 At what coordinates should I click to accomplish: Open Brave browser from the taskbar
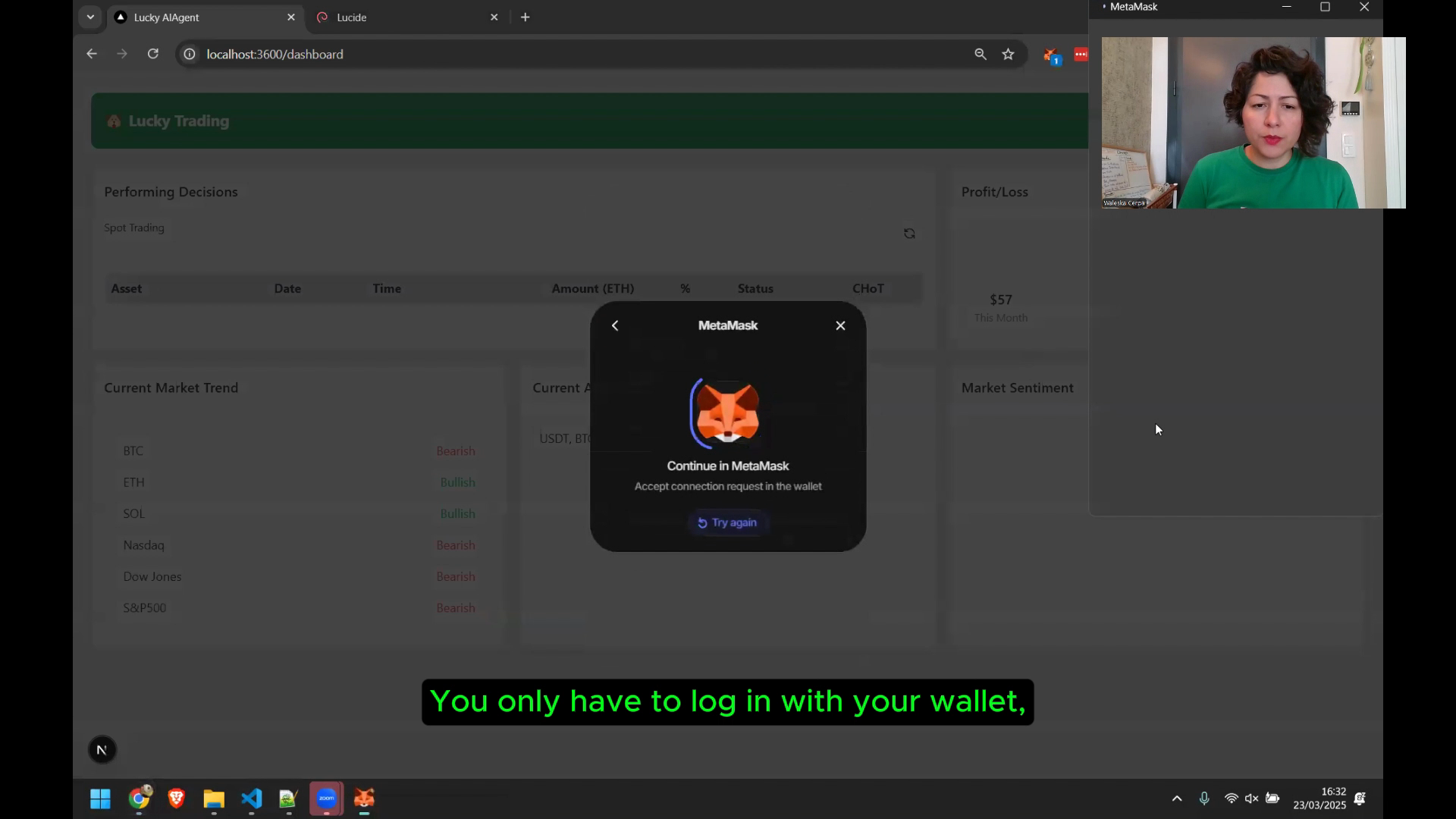click(176, 799)
